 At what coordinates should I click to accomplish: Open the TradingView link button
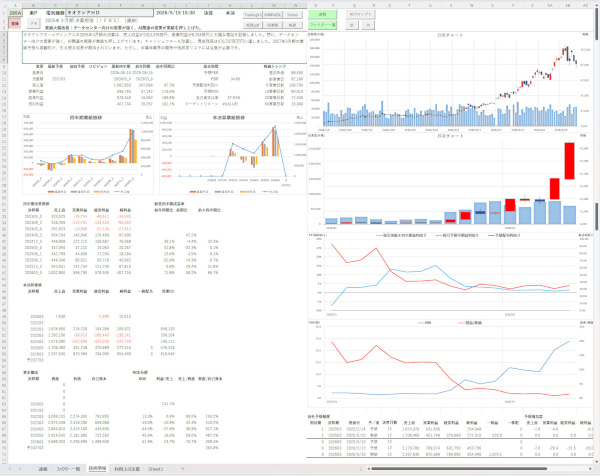[253, 15]
